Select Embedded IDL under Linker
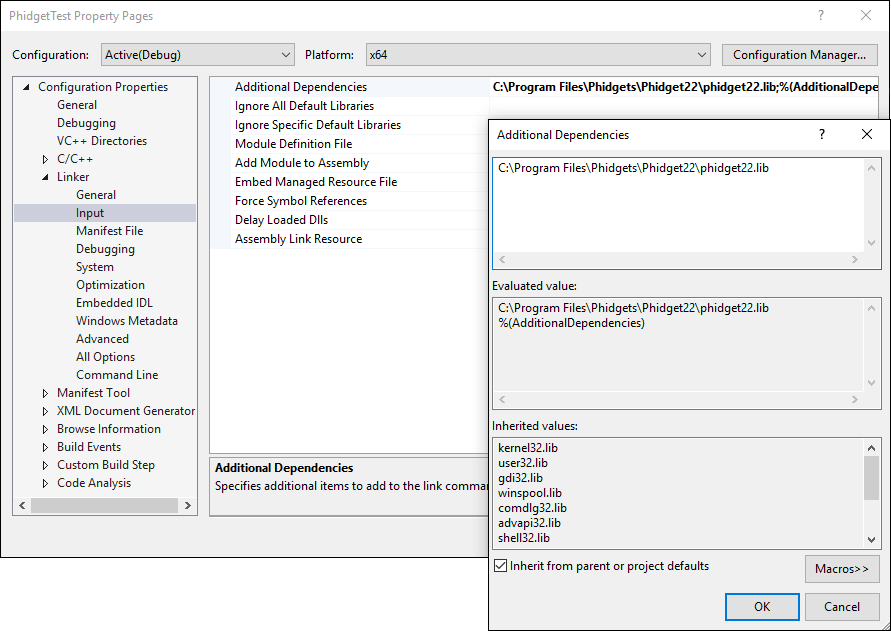891x631 pixels. tap(114, 303)
